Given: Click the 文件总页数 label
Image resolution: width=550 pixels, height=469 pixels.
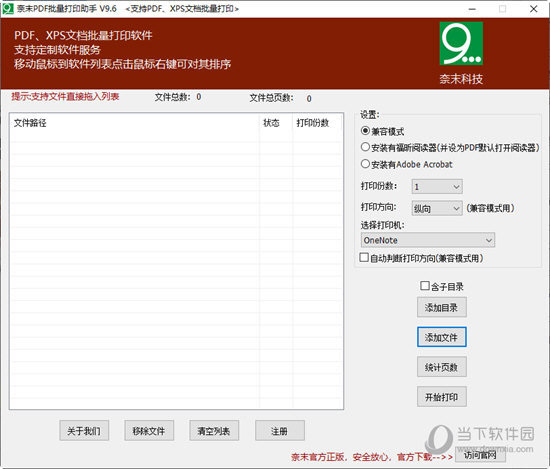Looking at the screenshot, I should tap(271, 98).
